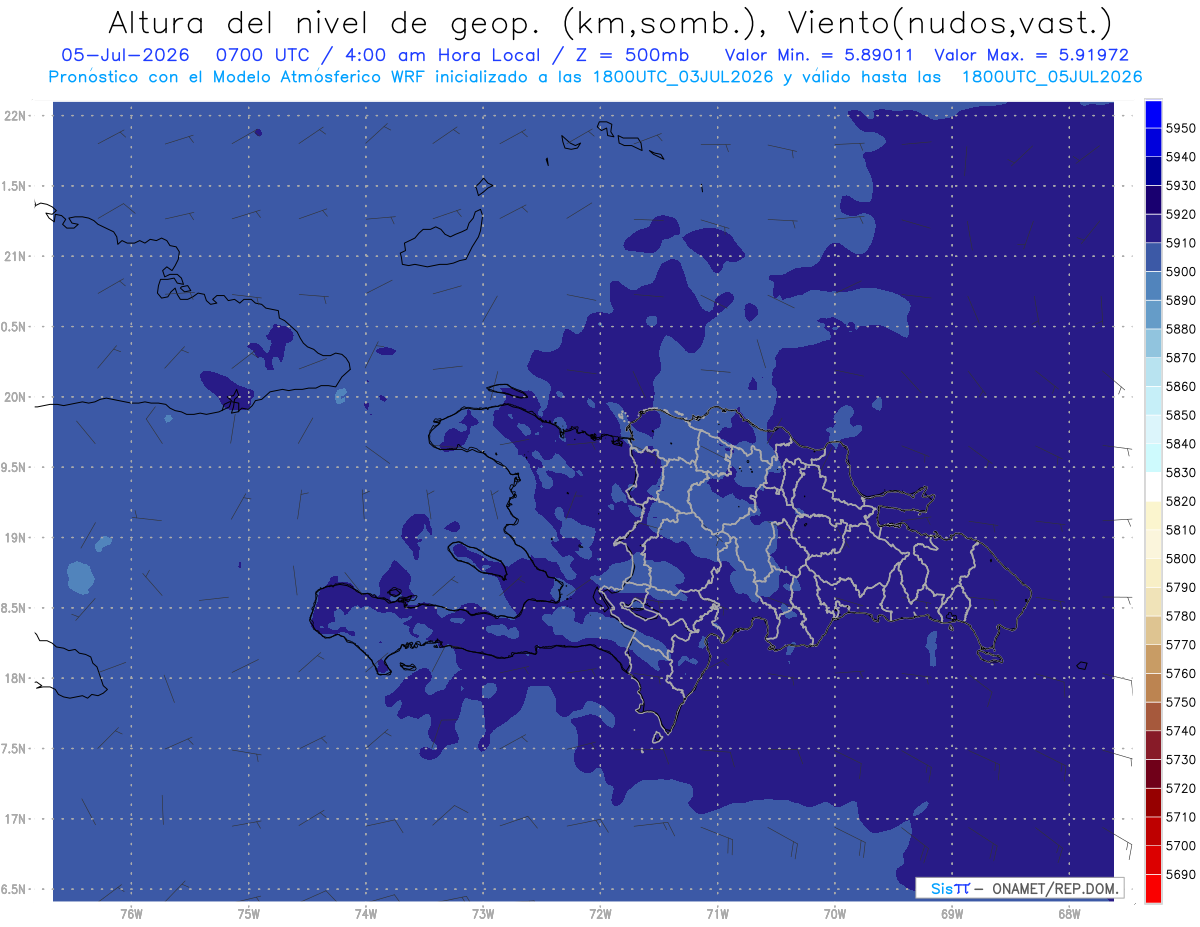Click the '70W' longitude label

(835, 914)
